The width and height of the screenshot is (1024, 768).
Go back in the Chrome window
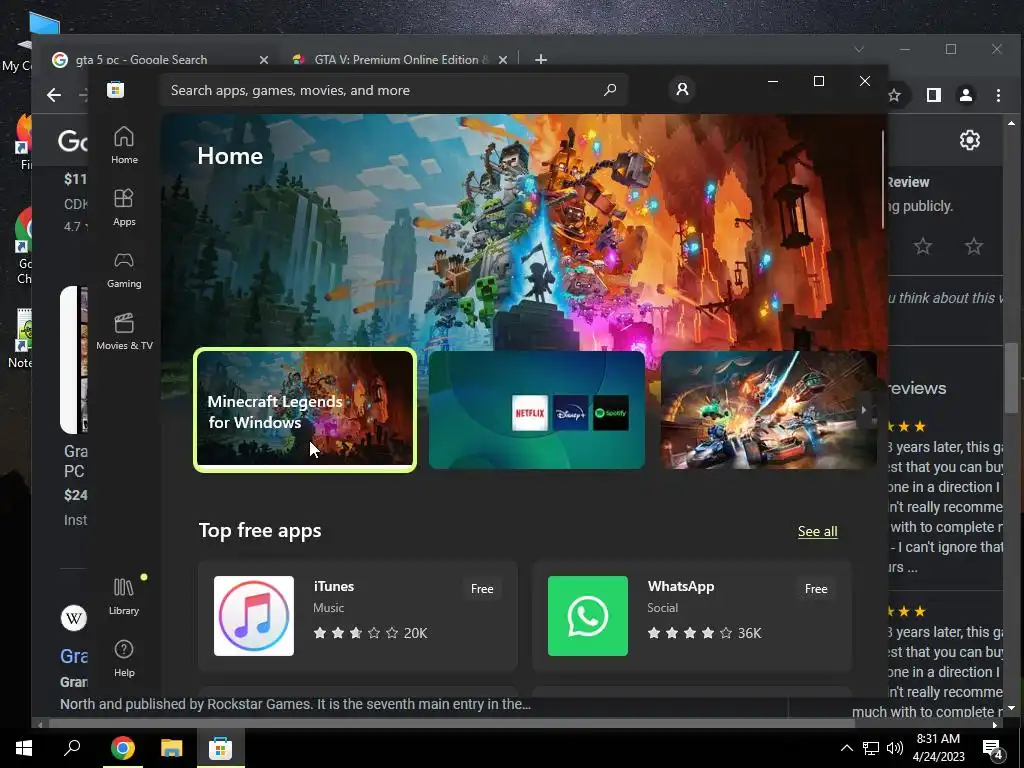54,95
